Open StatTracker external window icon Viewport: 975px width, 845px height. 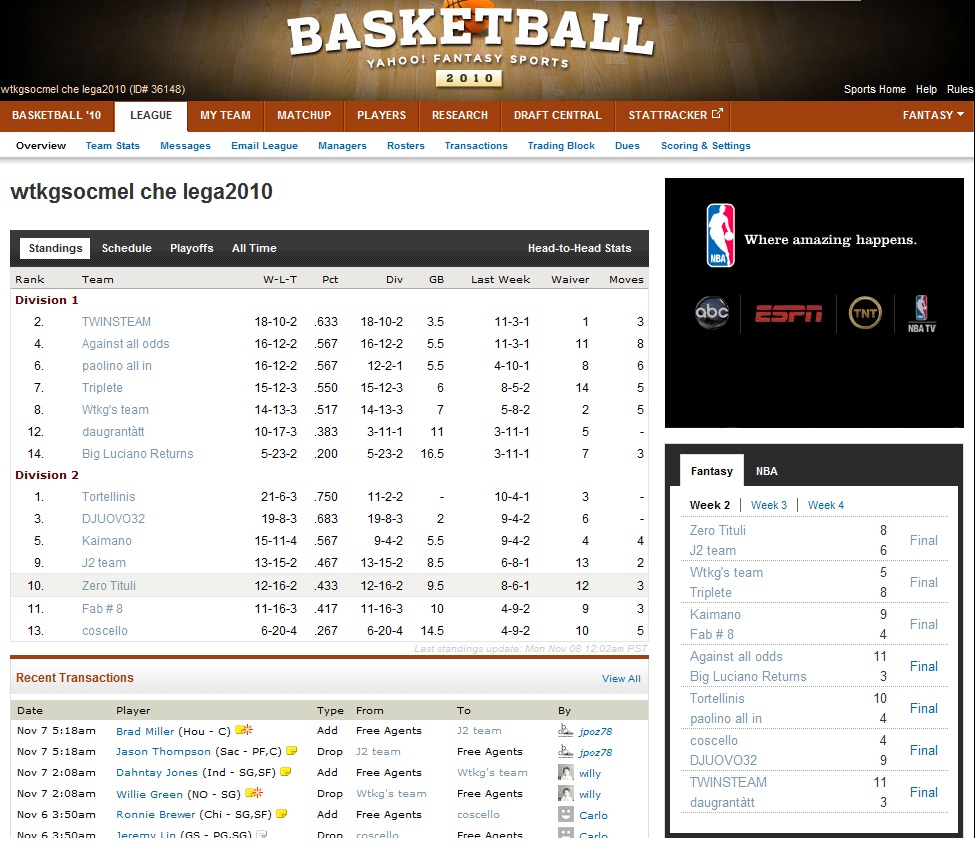[x=717, y=115]
